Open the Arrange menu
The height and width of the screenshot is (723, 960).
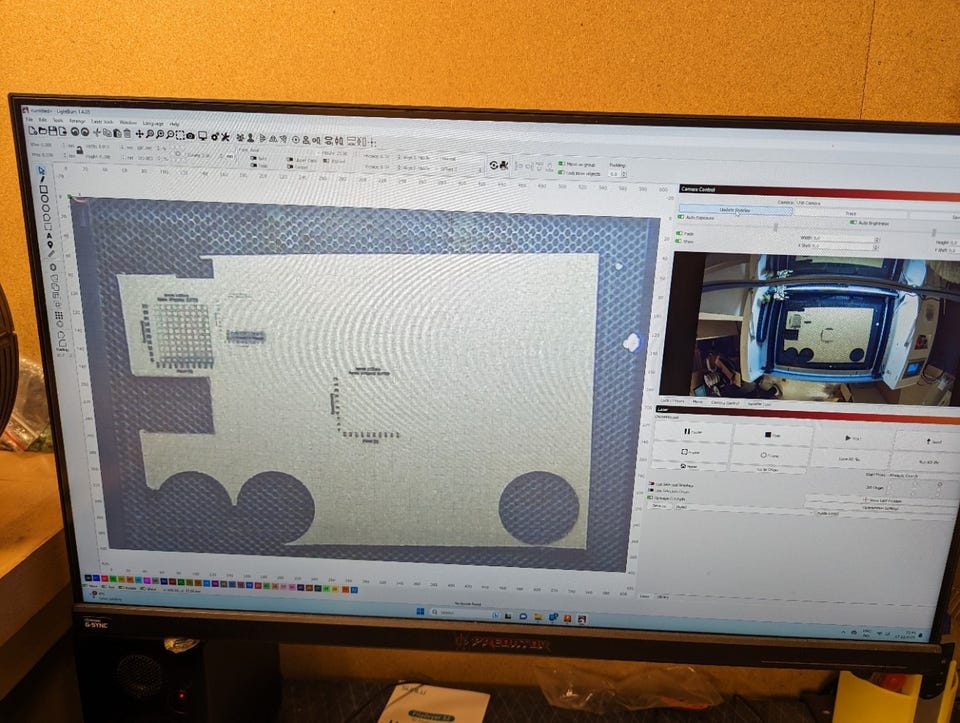click(x=77, y=121)
